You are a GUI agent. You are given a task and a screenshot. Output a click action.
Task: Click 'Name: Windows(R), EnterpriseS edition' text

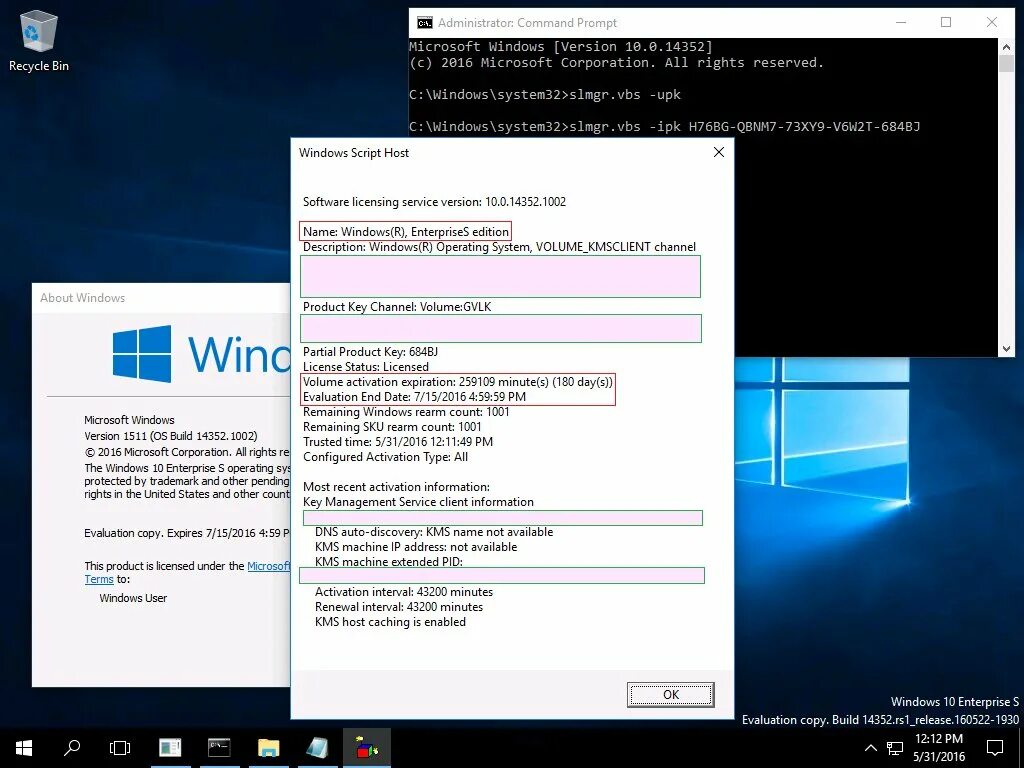click(x=406, y=232)
